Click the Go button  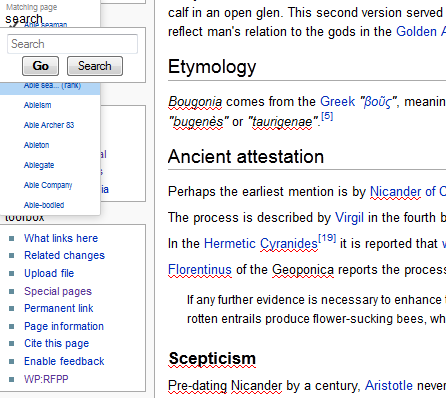click(40, 66)
